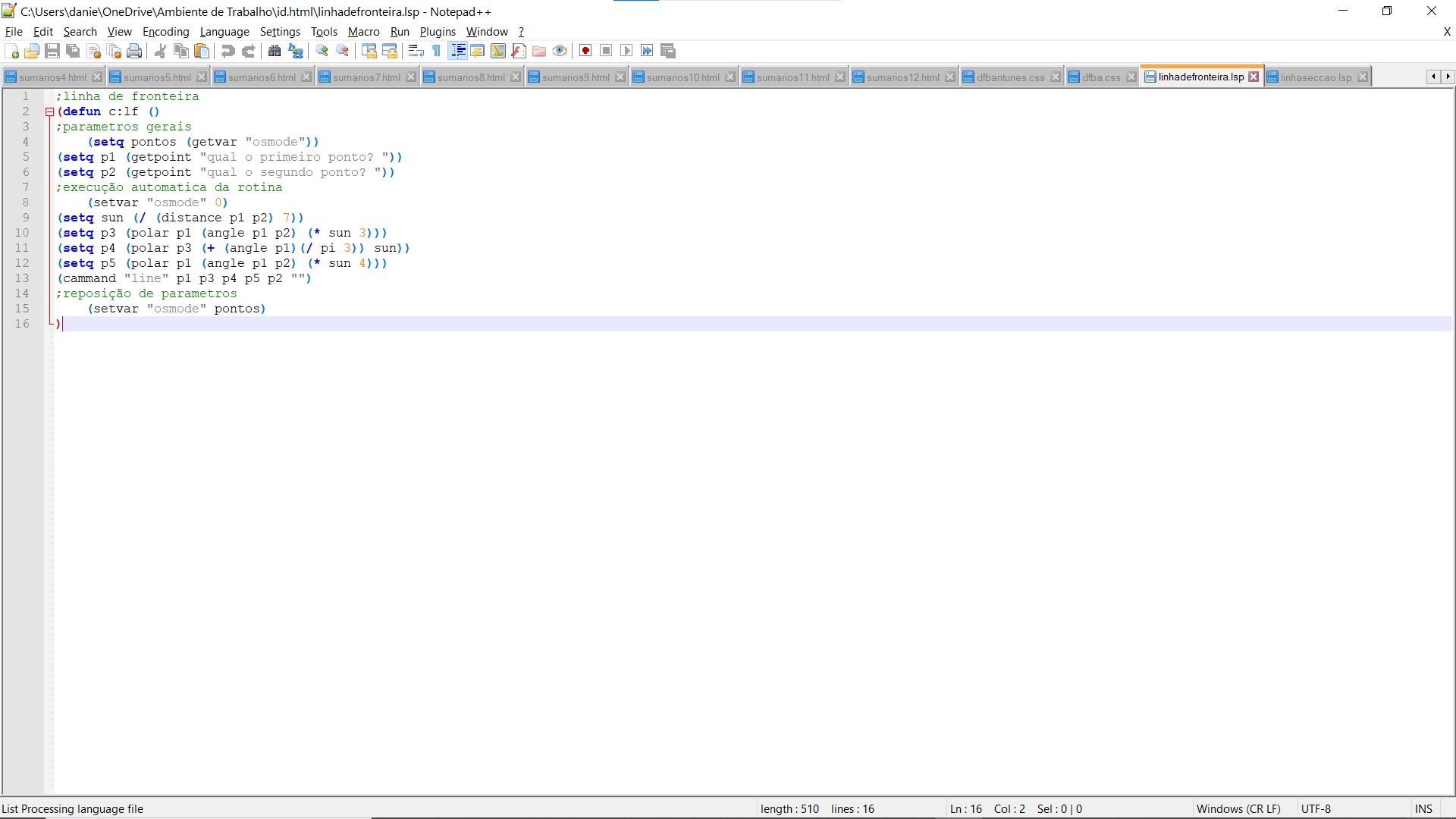Viewport: 1456px width, 819px height.
Task: Click line number 9 in the margin
Action: 26,218
